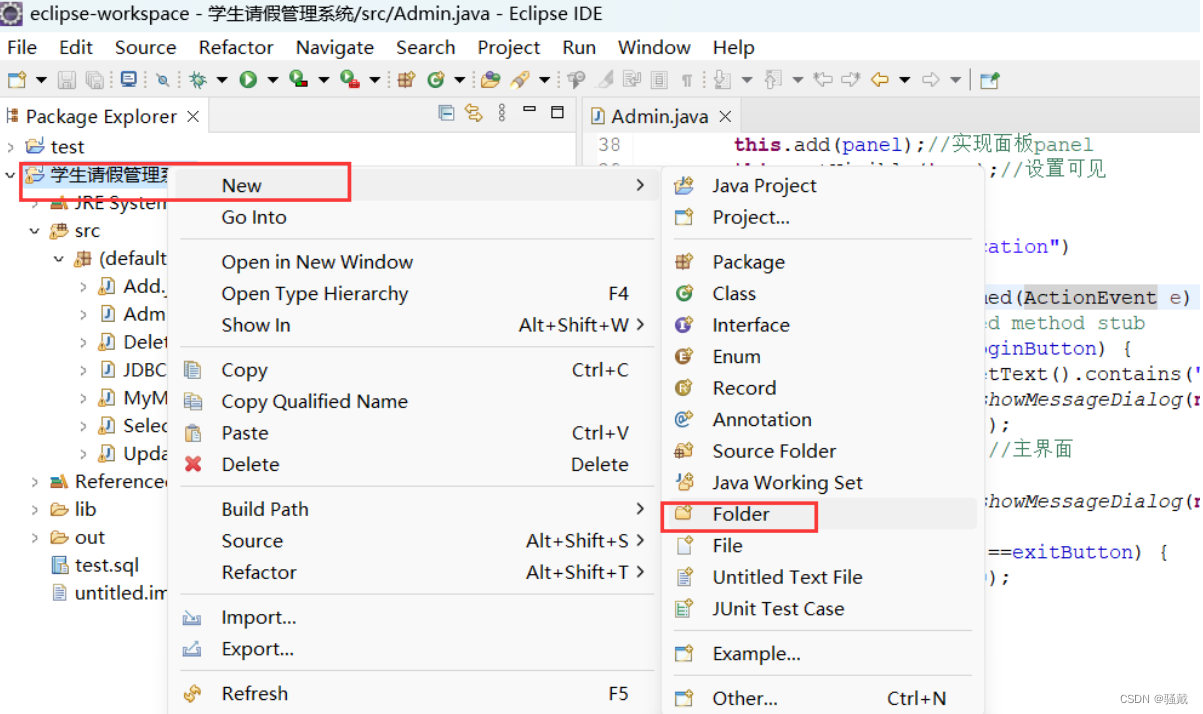Click the Open Console toolbar icon

tap(129, 79)
